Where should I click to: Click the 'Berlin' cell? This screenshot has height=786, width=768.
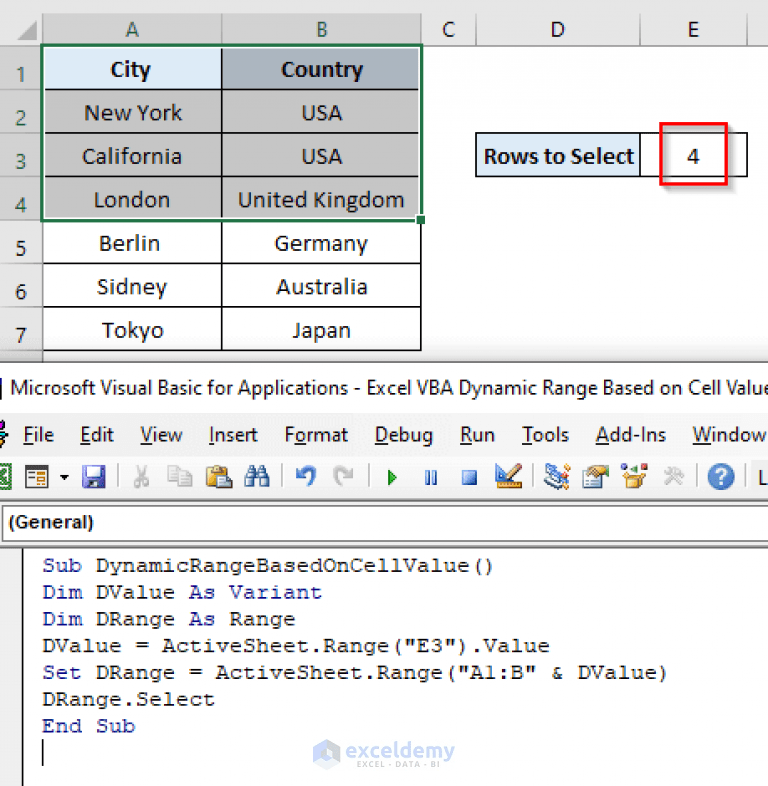tap(132, 243)
